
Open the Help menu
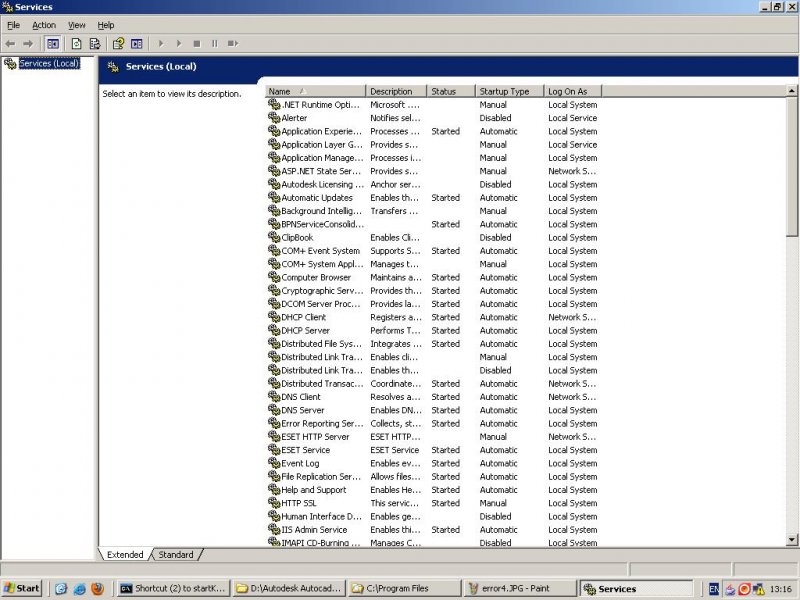(106, 25)
